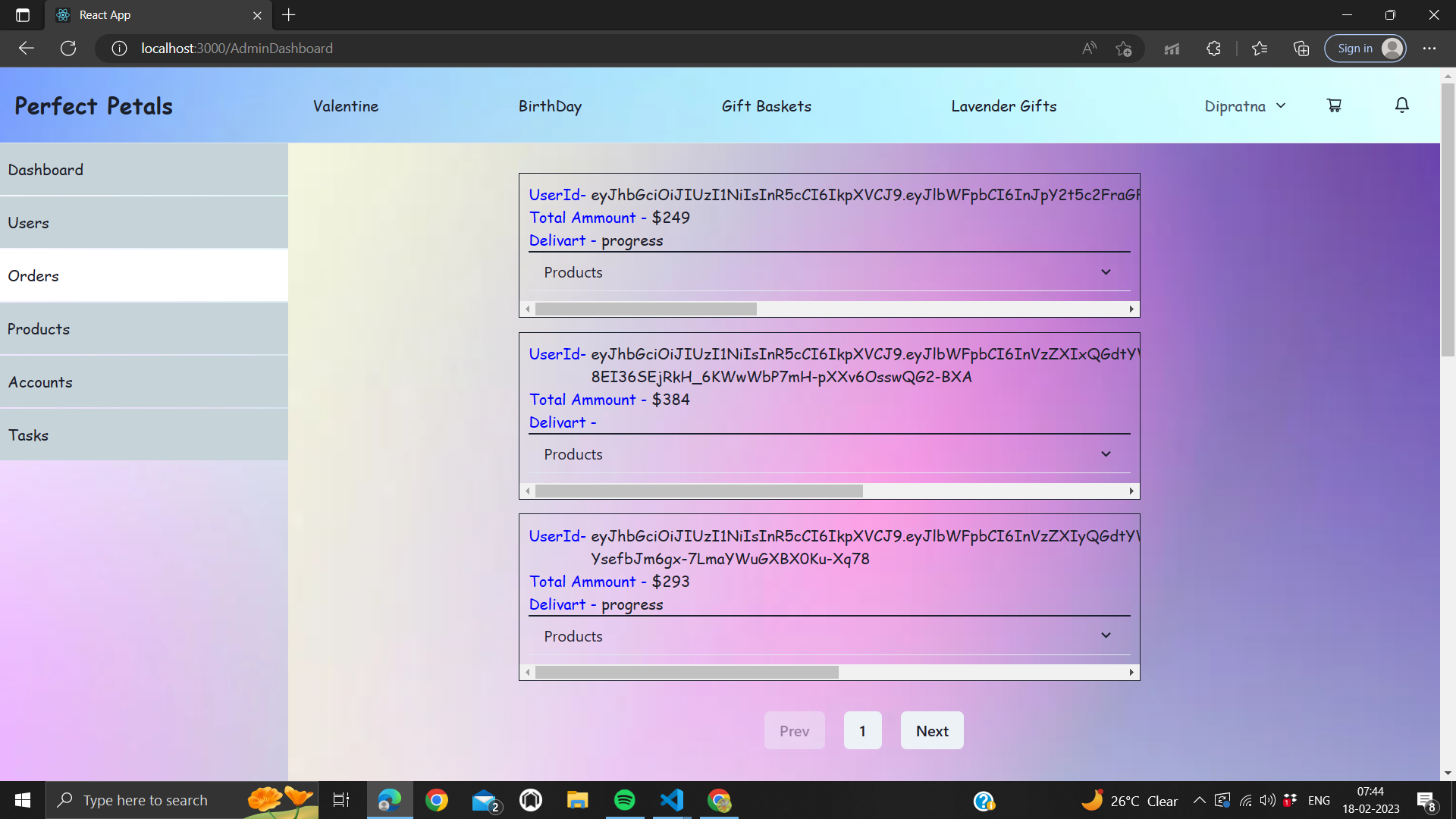Add page to favorites star icon
Viewport: 1456px width, 819px height.
click(x=1123, y=49)
